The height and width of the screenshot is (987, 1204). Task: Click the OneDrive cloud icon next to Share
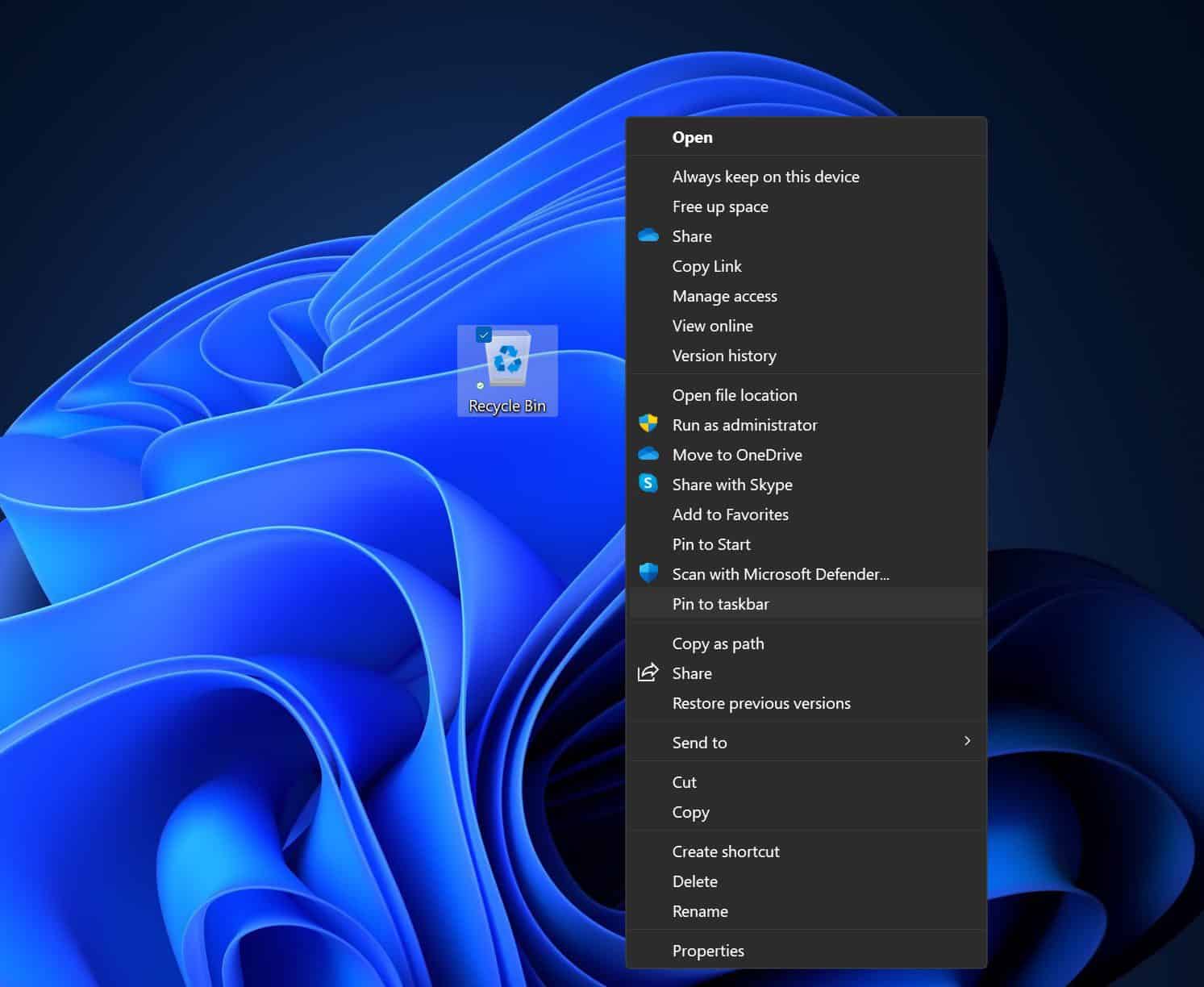649,235
